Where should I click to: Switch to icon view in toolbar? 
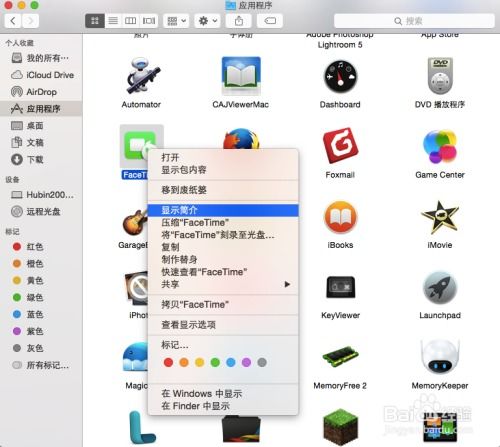click(x=95, y=21)
